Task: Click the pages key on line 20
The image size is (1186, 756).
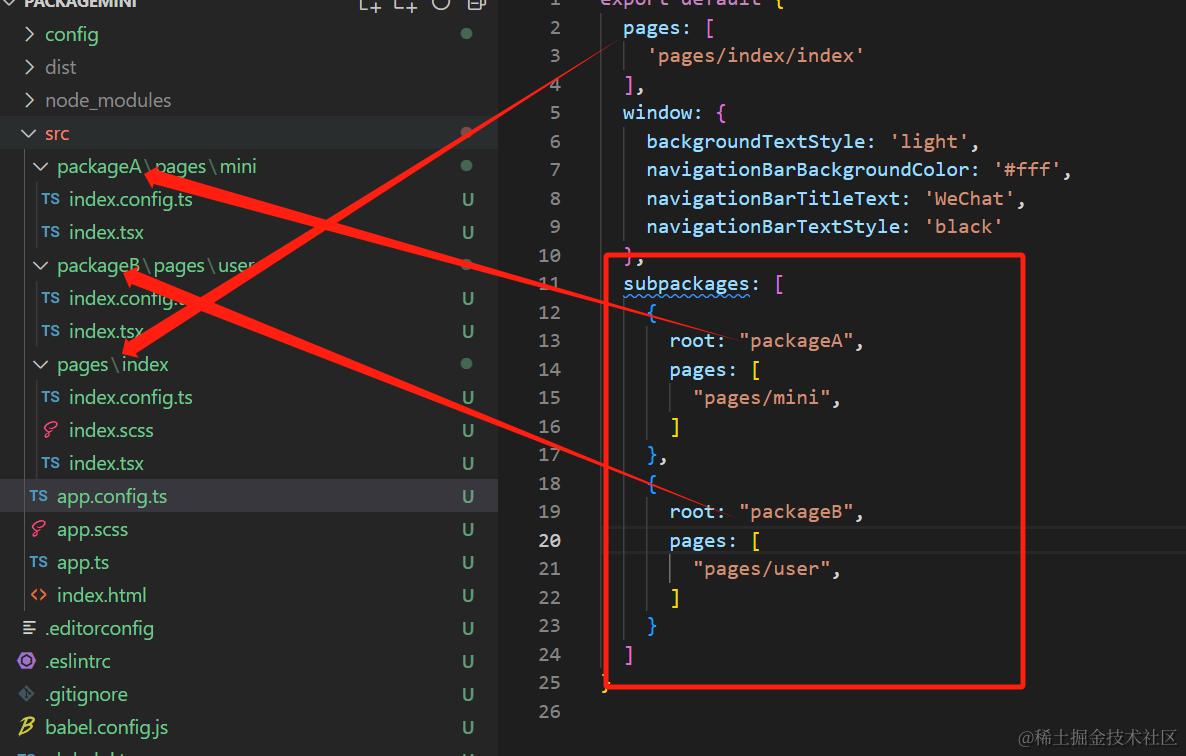Action: coord(697,541)
